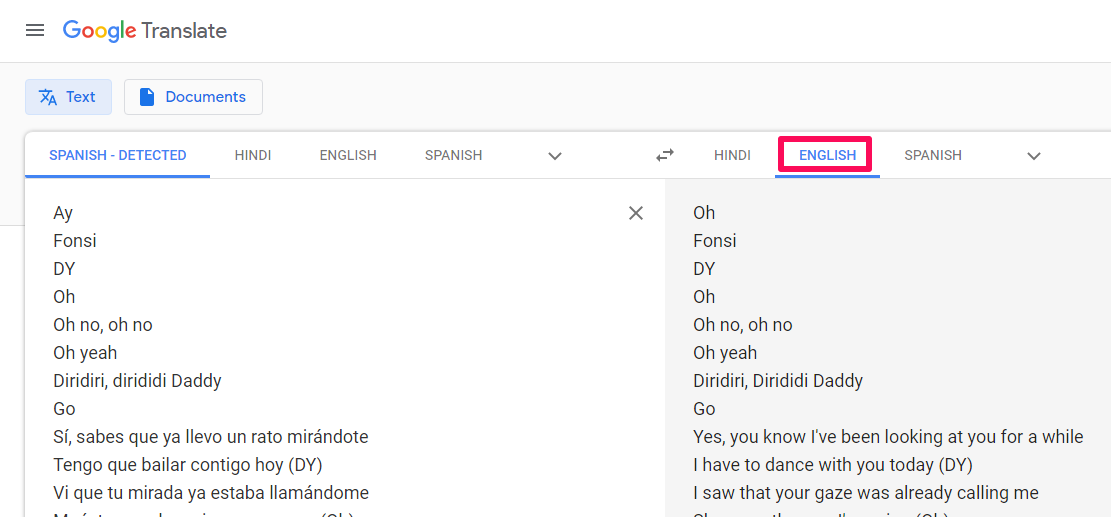The width and height of the screenshot is (1111, 517).
Task: Clear the source text with X
Action: click(636, 213)
